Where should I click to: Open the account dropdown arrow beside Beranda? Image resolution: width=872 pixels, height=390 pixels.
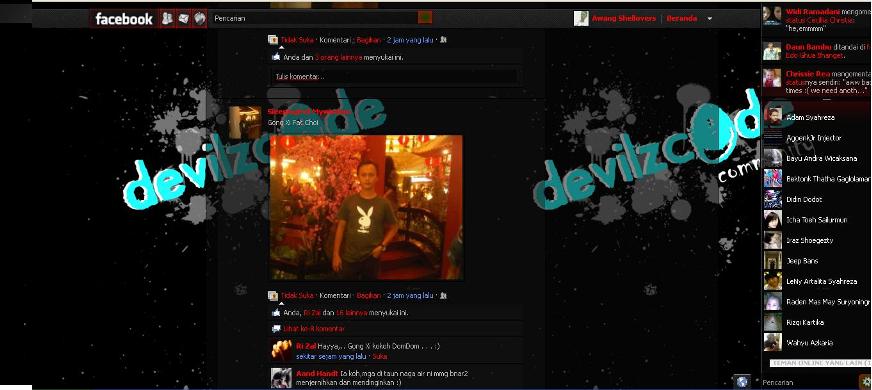710,18
